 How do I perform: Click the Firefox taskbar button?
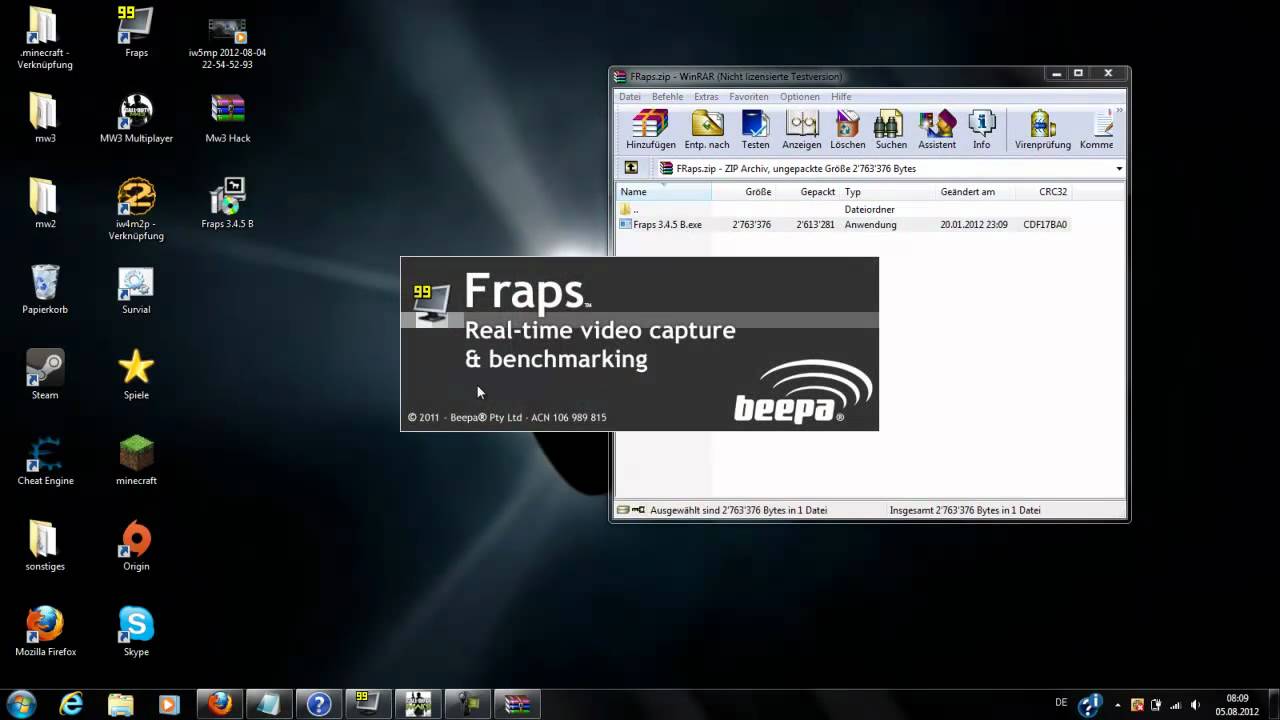pyautogui.click(x=219, y=704)
